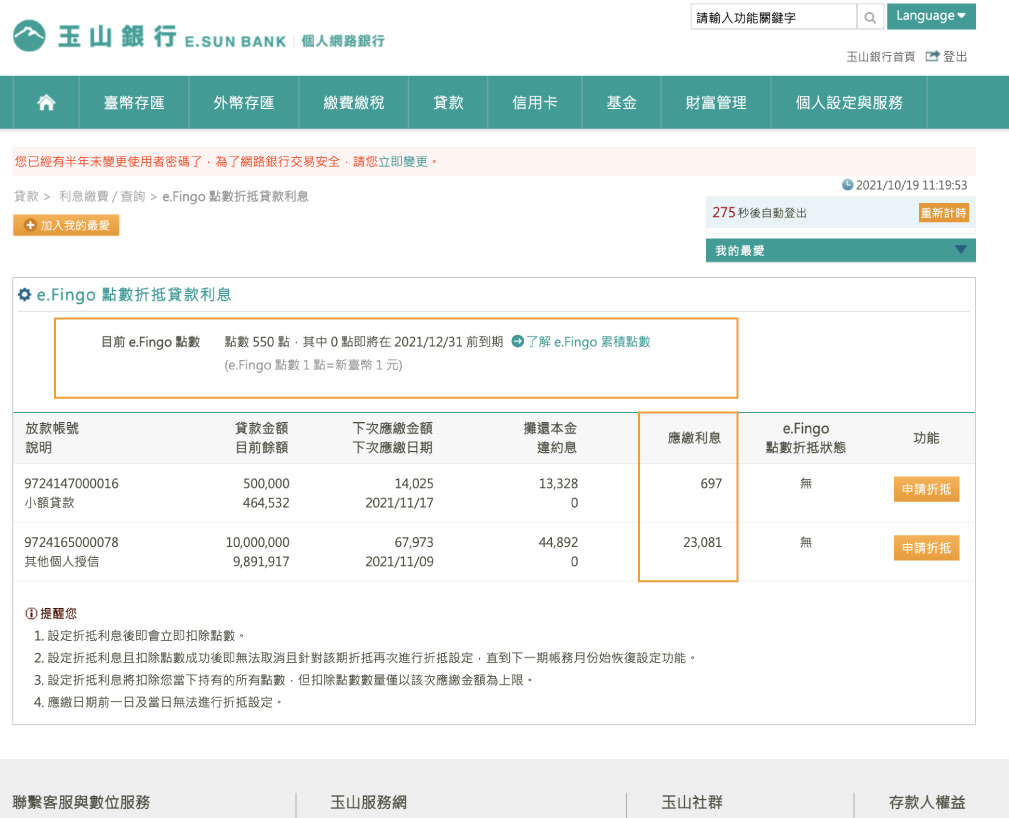Click the 加入我的最愛 button
Image resolution: width=1009 pixels, height=818 pixels.
(x=66, y=225)
